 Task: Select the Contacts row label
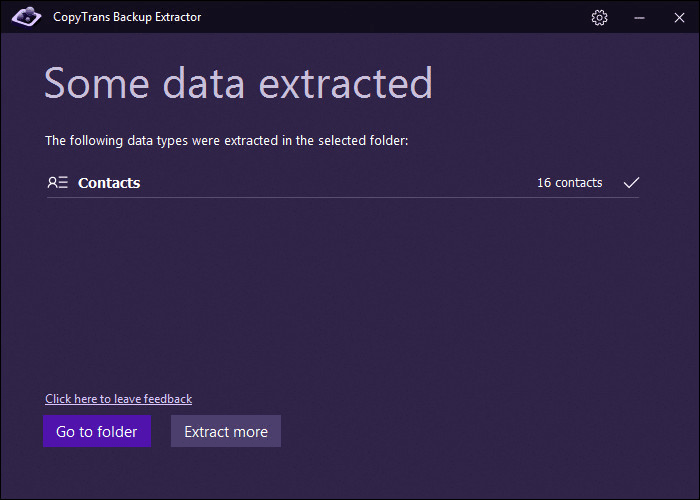tap(109, 183)
